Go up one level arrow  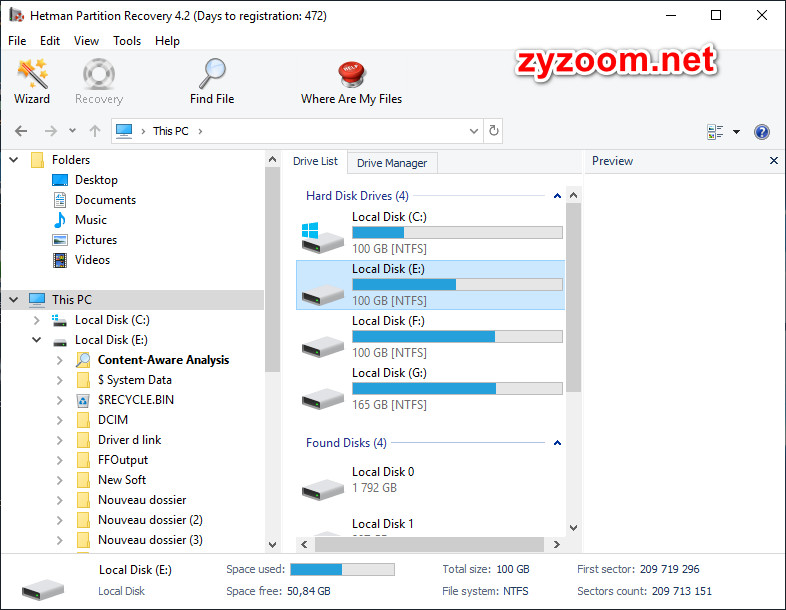(x=95, y=131)
